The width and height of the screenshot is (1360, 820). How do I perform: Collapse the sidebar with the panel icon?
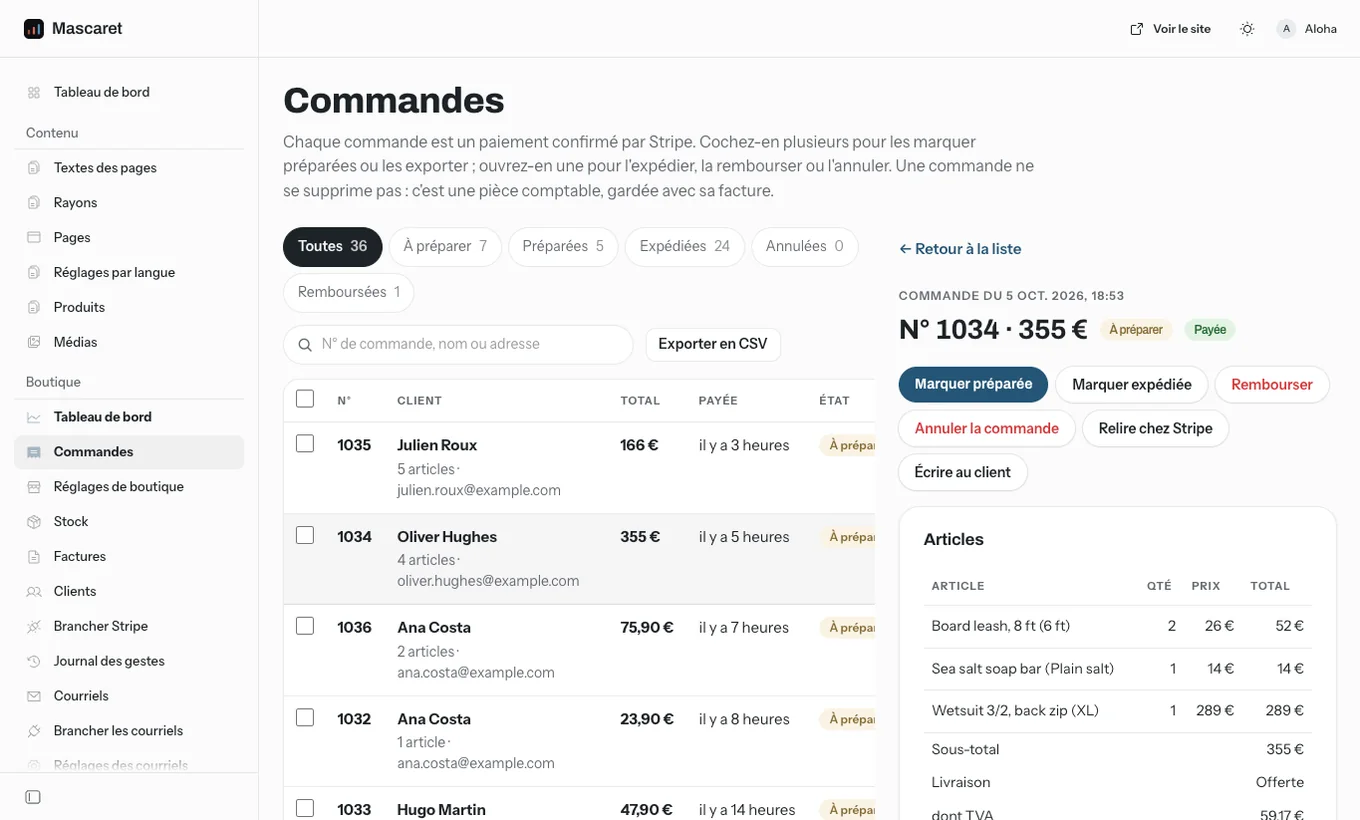point(33,797)
